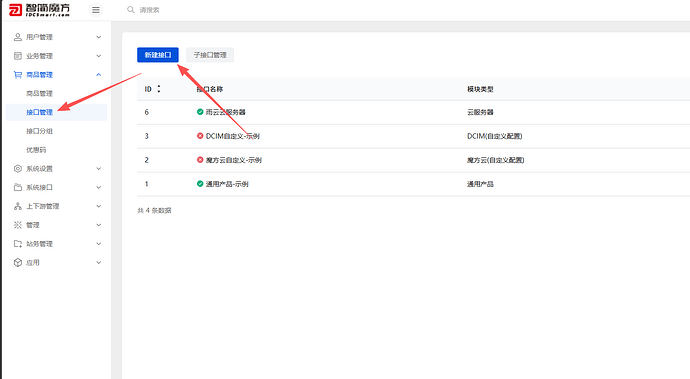This screenshot has width=690, height=379.
Task: Click module type 魔方云(自定义配置) cell
Action: click(x=495, y=160)
